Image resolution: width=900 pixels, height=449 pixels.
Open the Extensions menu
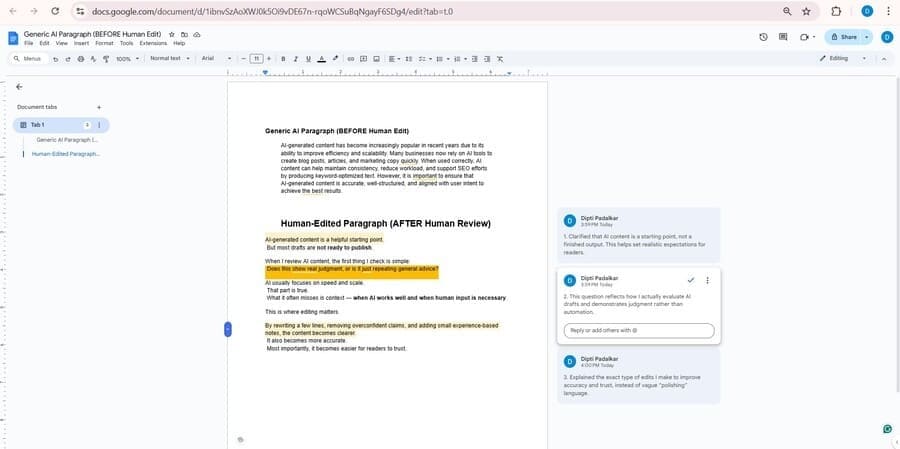point(153,43)
